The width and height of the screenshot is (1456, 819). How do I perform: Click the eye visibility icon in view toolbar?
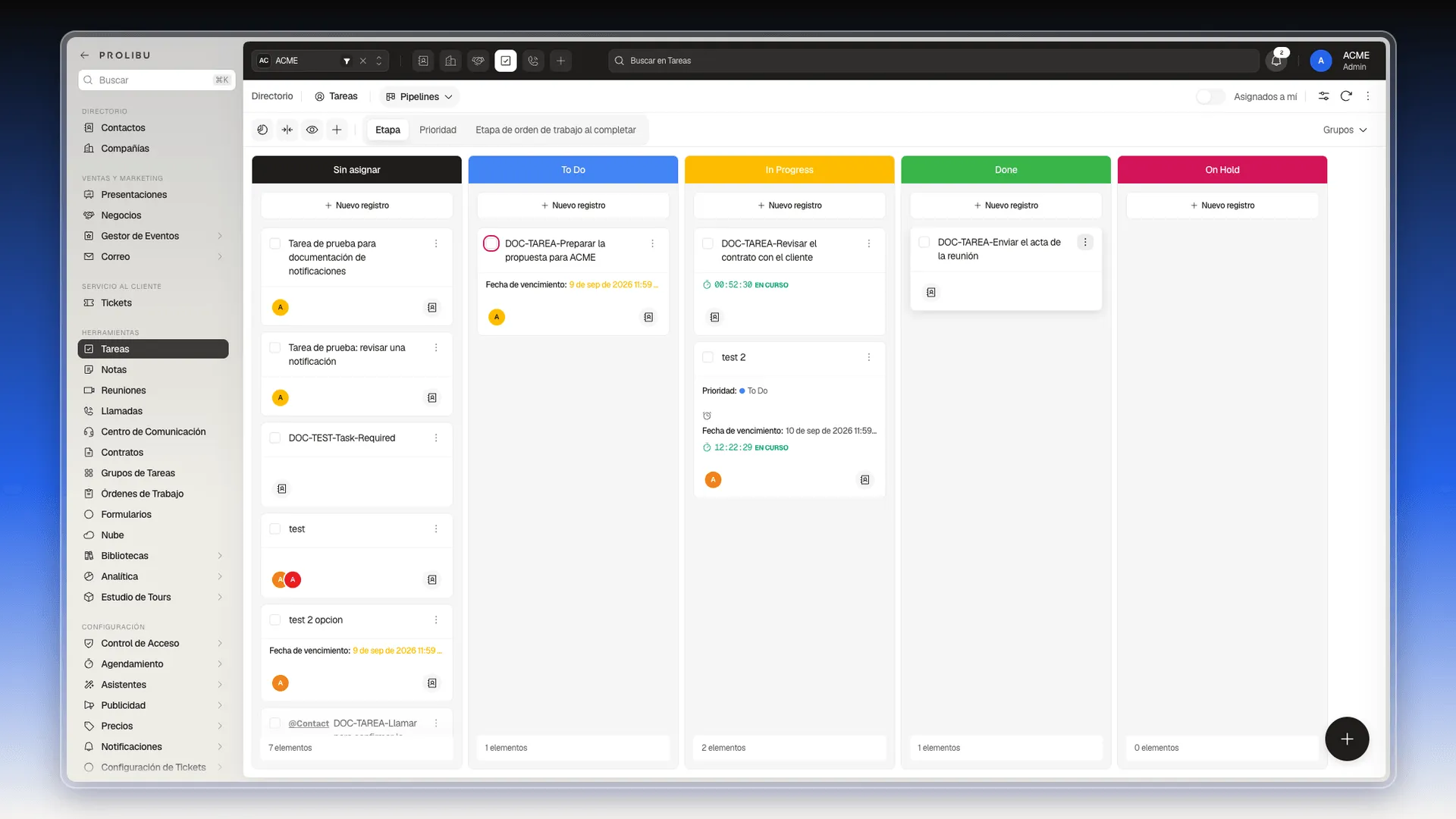[312, 130]
